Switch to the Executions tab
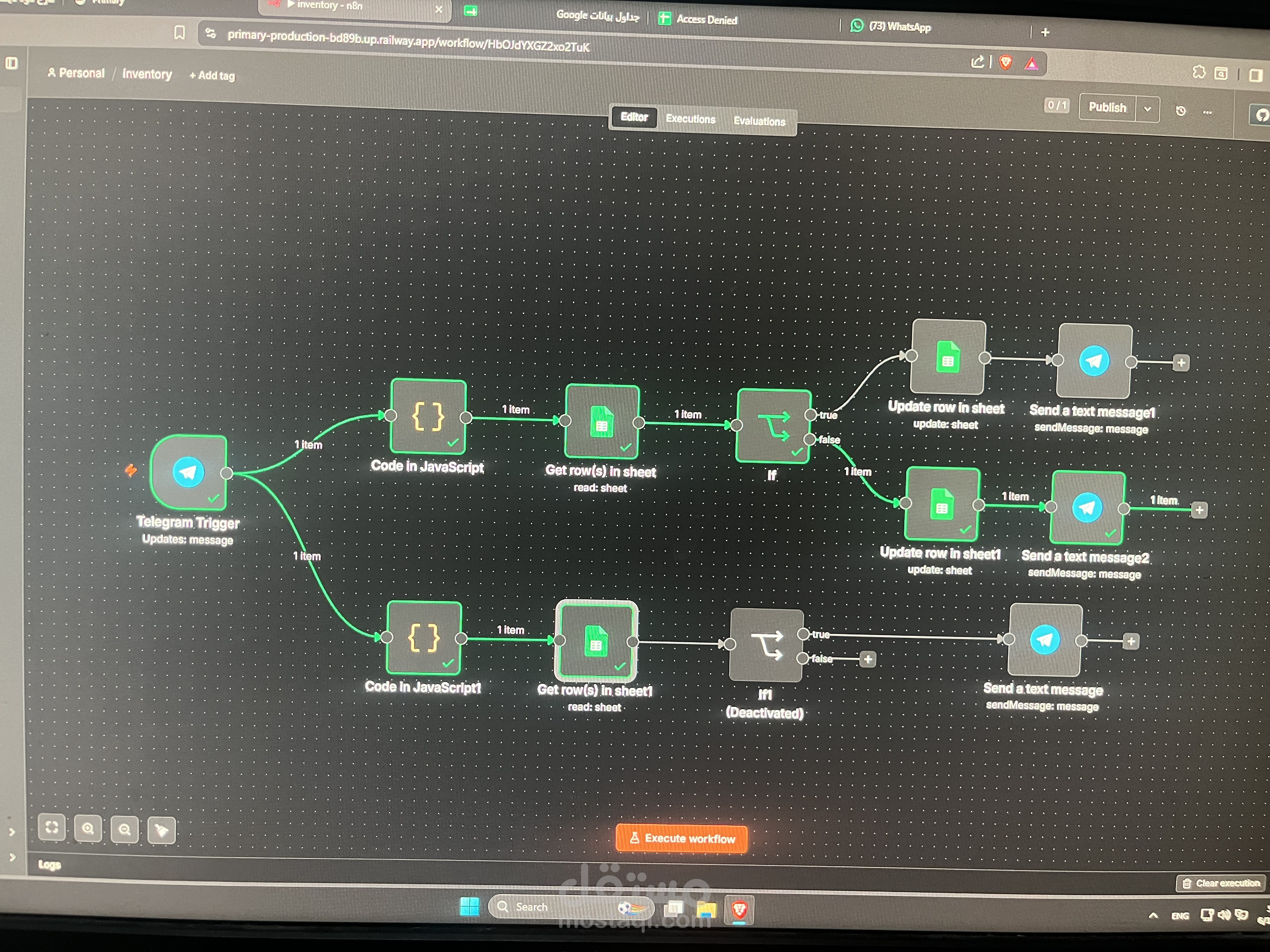Image resolution: width=1270 pixels, height=952 pixels. (x=691, y=119)
